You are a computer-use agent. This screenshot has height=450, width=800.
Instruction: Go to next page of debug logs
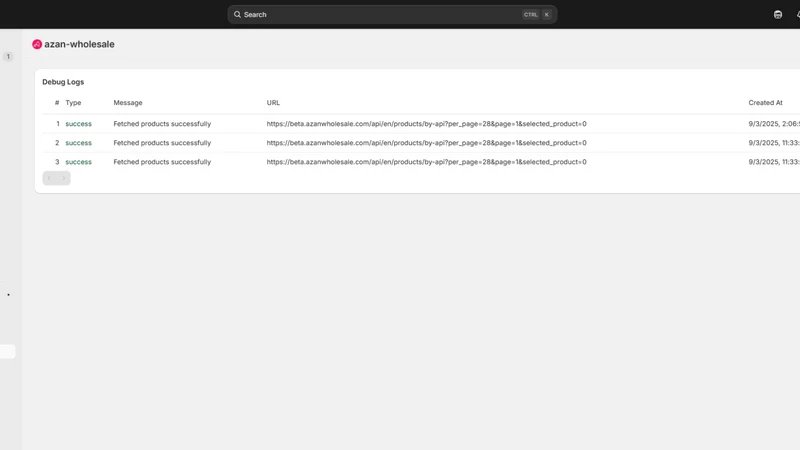point(63,178)
